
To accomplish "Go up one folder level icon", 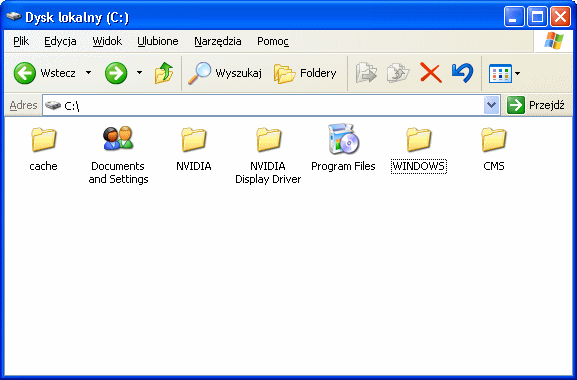I will (164, 72).
